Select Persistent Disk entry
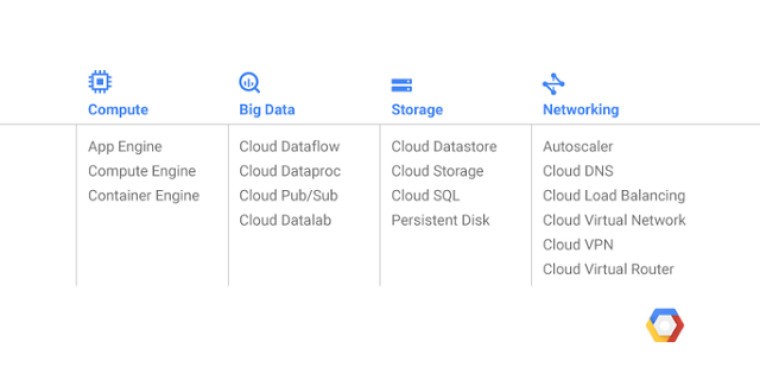Image resolution: width=760 pixels, height=380 pixels. [441, 220]
